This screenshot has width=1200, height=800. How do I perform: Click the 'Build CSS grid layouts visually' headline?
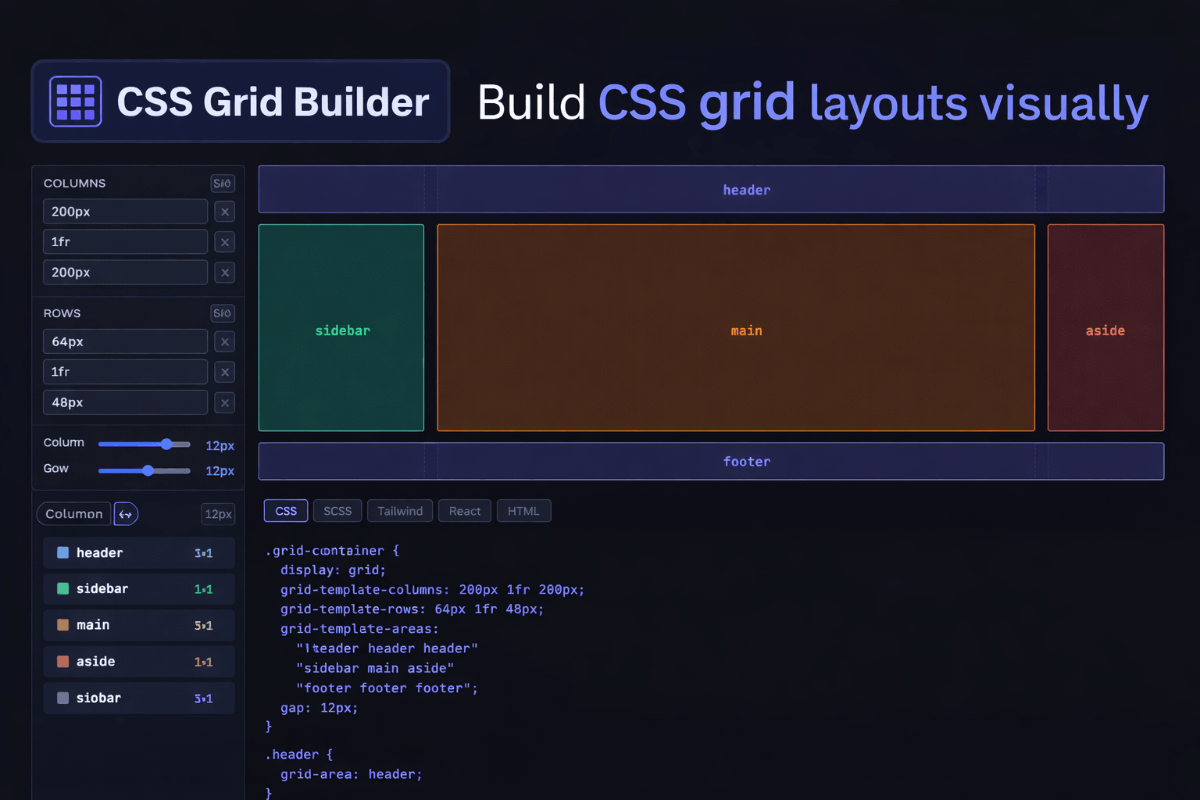point(813,103)
